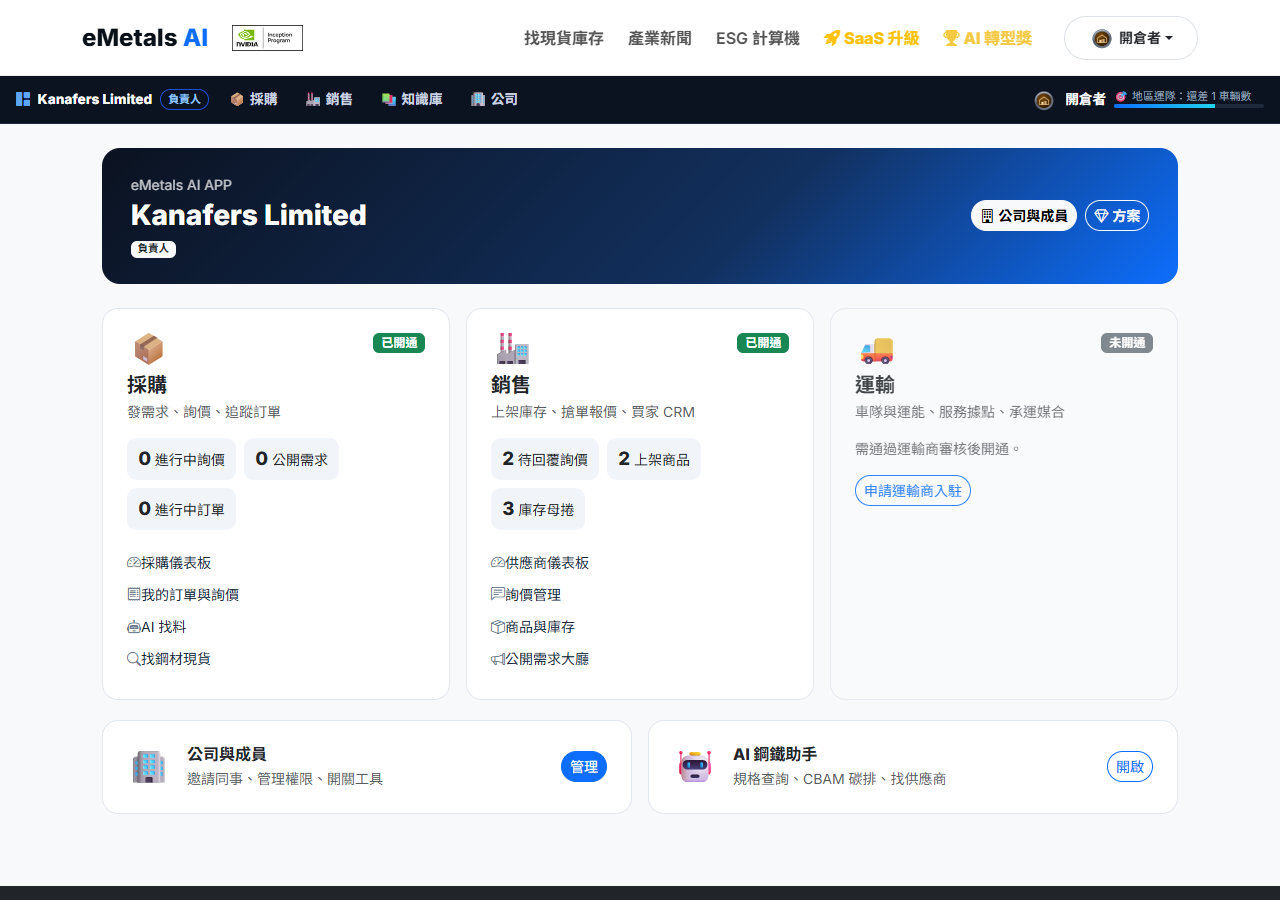Open the 採購儀表板 link
Screen dimensions: 1280x900
click(x=169, y=563)
